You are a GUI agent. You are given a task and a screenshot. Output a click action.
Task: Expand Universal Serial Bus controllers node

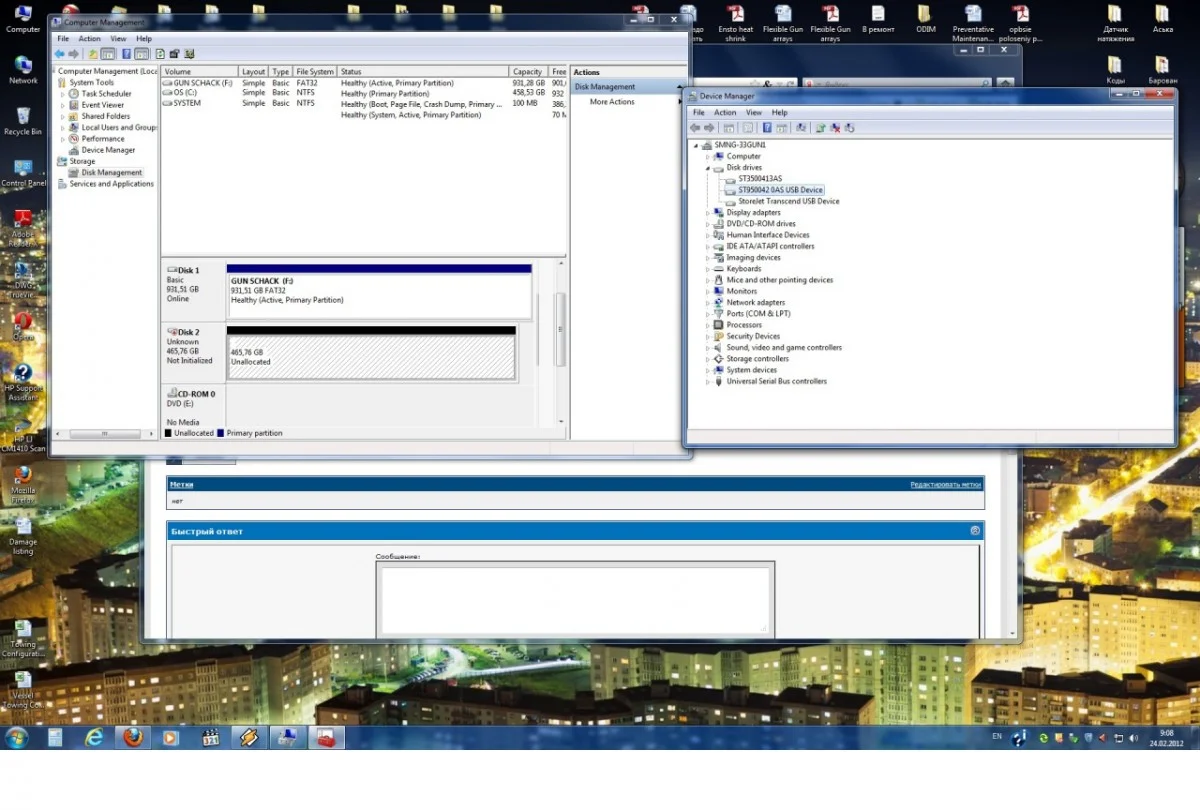(x=708, y=382)
